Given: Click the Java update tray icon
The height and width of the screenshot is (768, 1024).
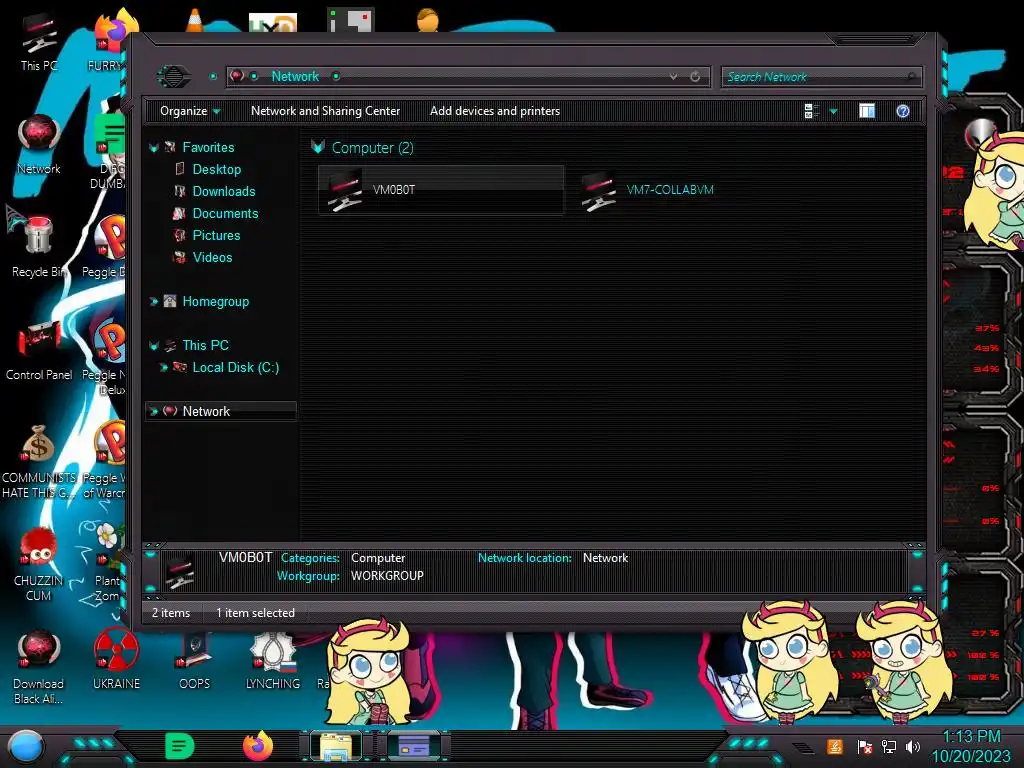Looking at the screenshot, I should click(835, 746).
